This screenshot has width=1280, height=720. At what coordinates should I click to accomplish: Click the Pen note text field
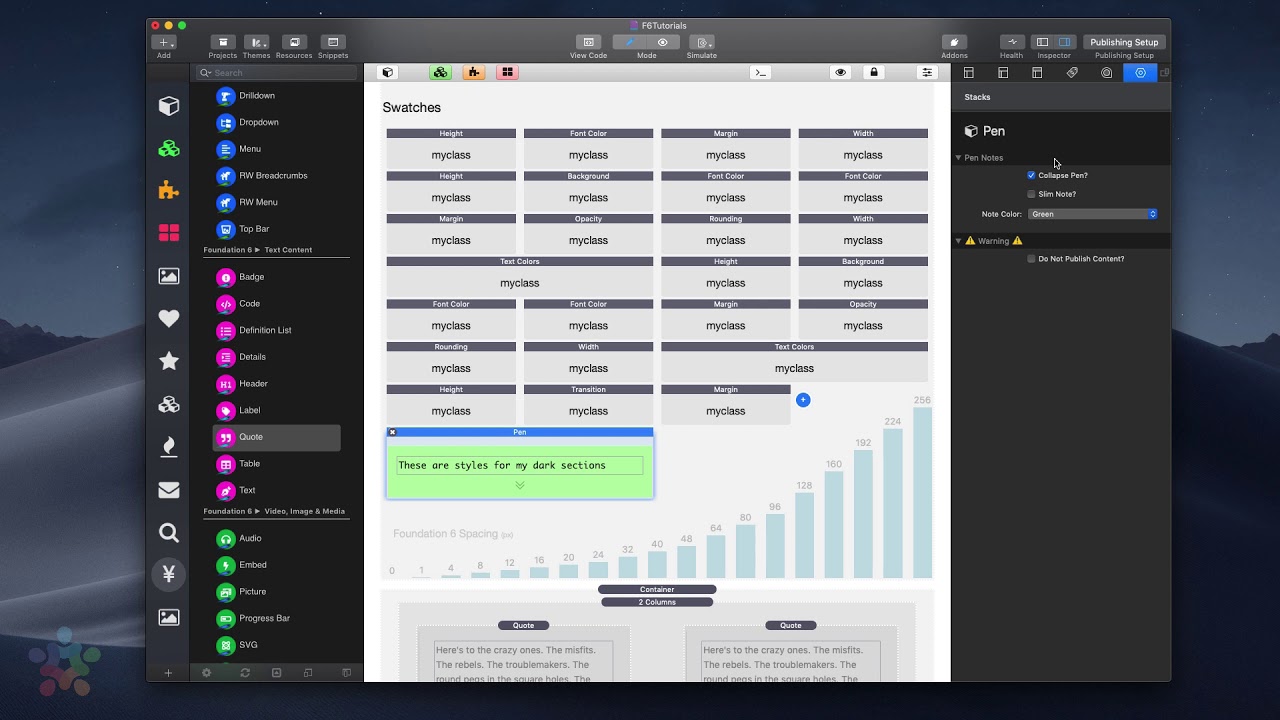[x=519, y=465]
